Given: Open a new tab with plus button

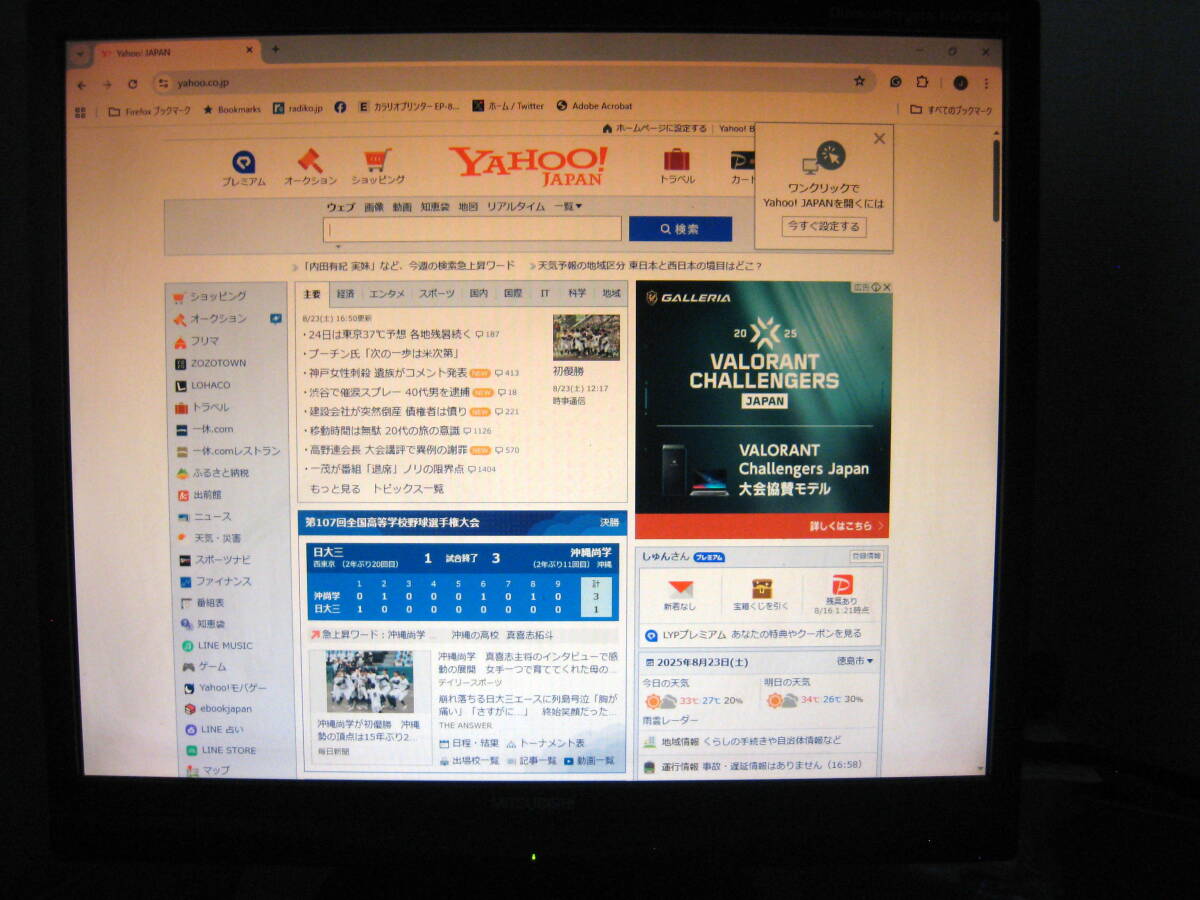Looking at the screenshot, I should click(276, 49).
